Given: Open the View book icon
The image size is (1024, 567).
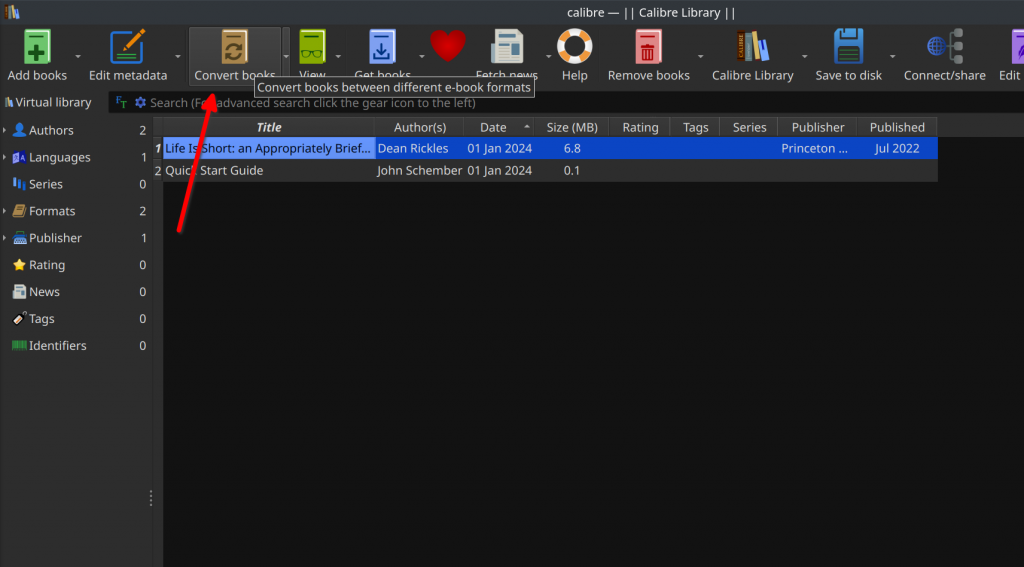Looking at the screenshot, I should pyautogui.click(x=312, y=46).
